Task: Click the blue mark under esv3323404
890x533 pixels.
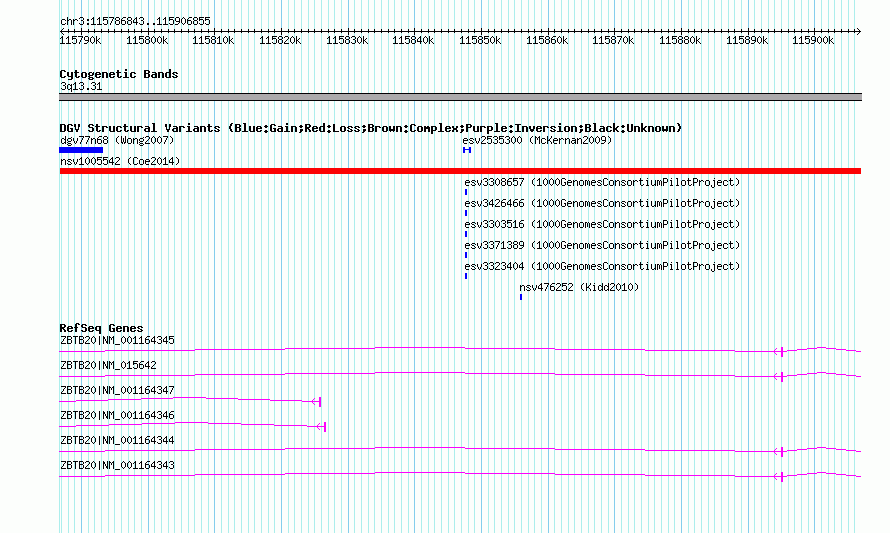Action: pyautogui.click(x=466, y=276)
